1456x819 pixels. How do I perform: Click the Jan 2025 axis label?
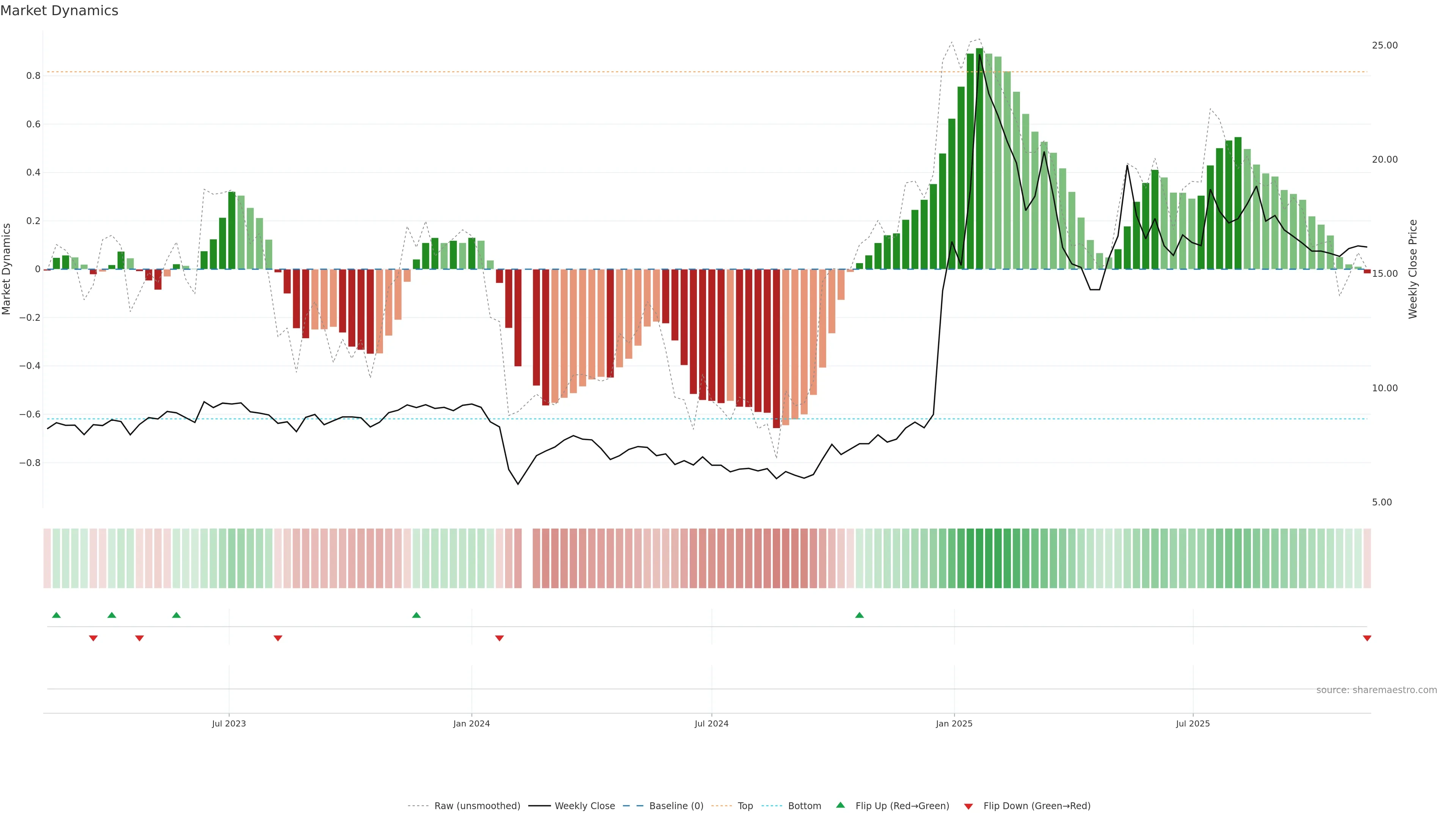coord(954,723)
